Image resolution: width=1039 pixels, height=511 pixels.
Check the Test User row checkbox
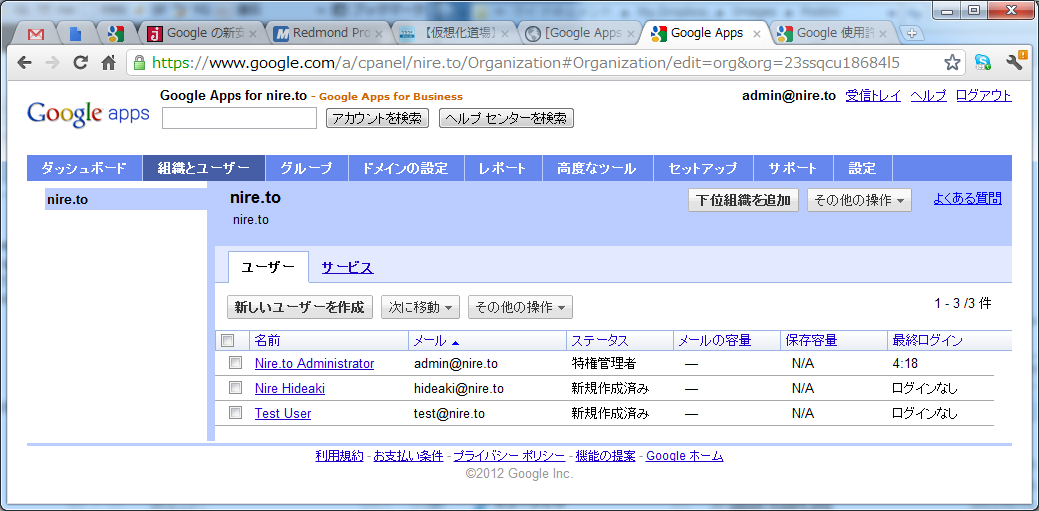pos(235,412)
